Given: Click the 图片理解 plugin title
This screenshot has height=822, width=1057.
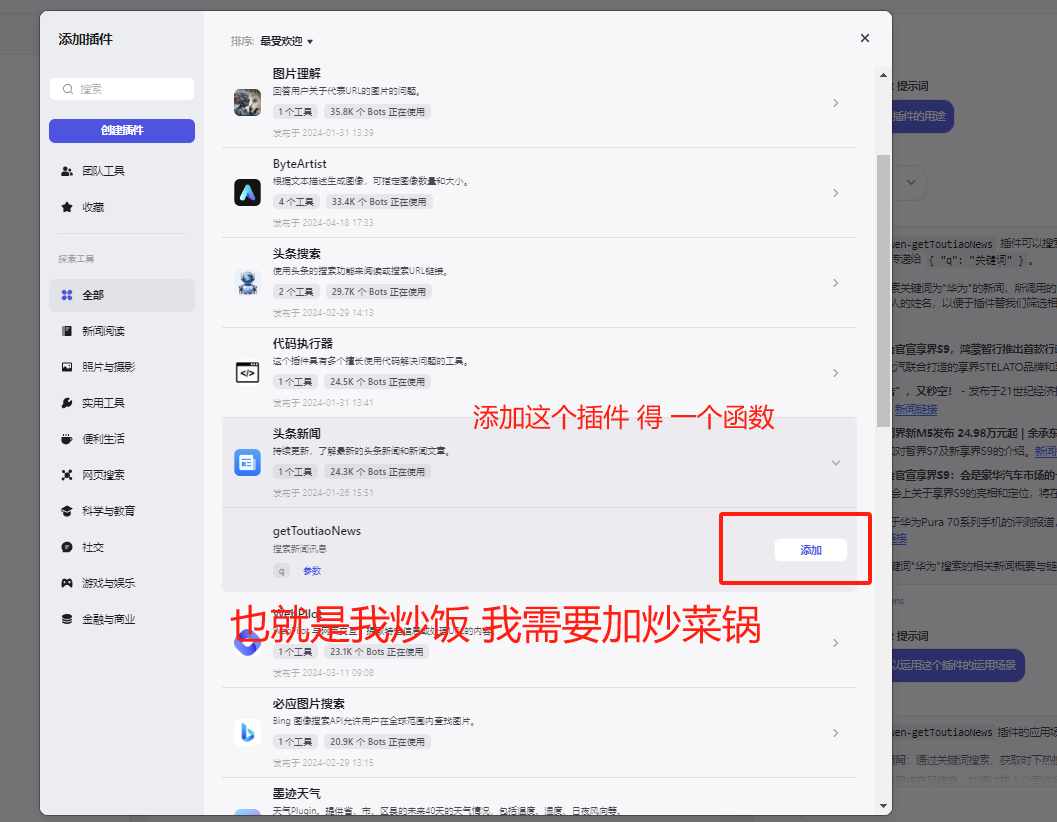Looking at the screenshot, I should click(297, 74).
